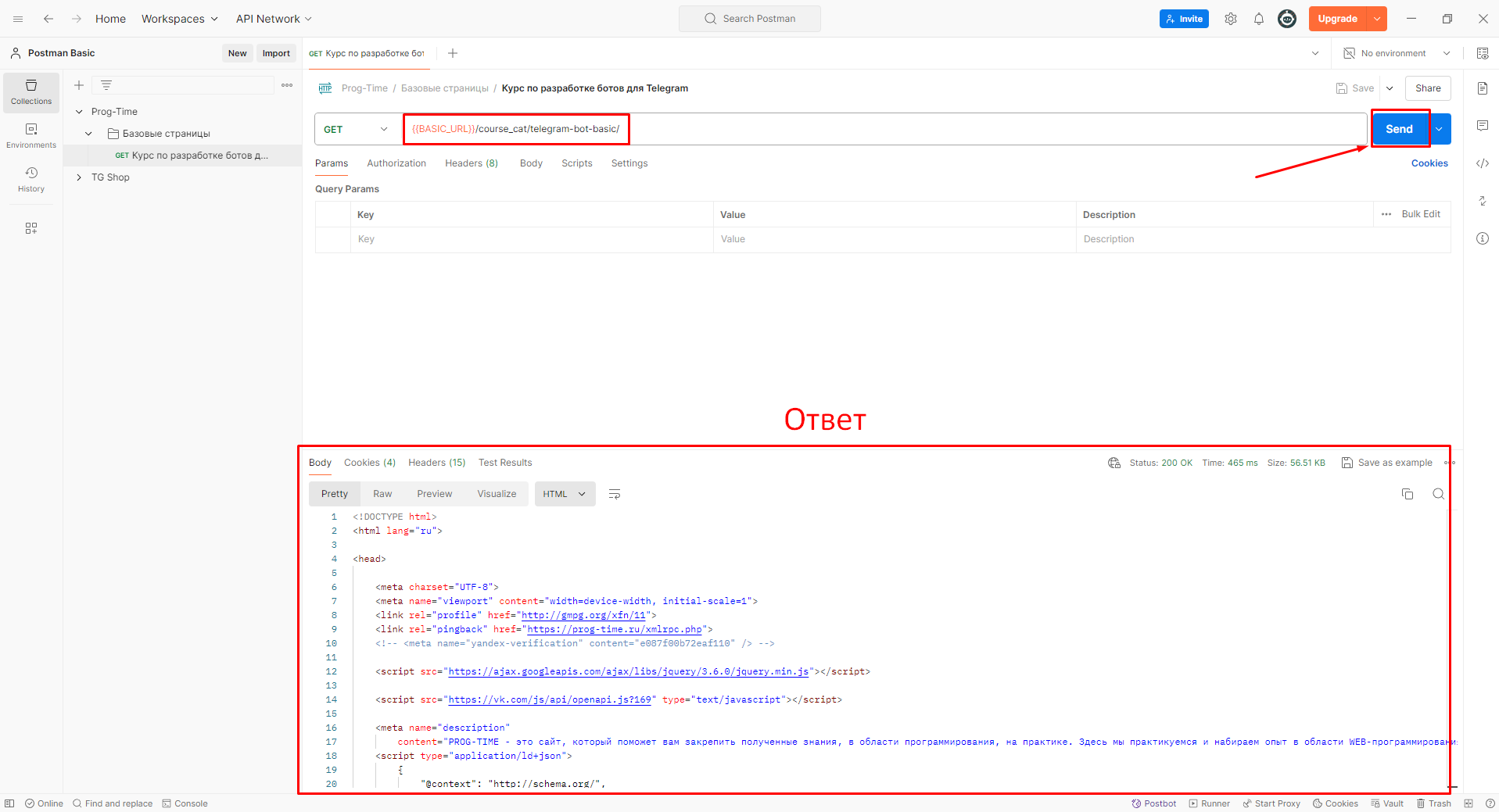
Task: Click the Invite button
Action: tap(1184, 19)
